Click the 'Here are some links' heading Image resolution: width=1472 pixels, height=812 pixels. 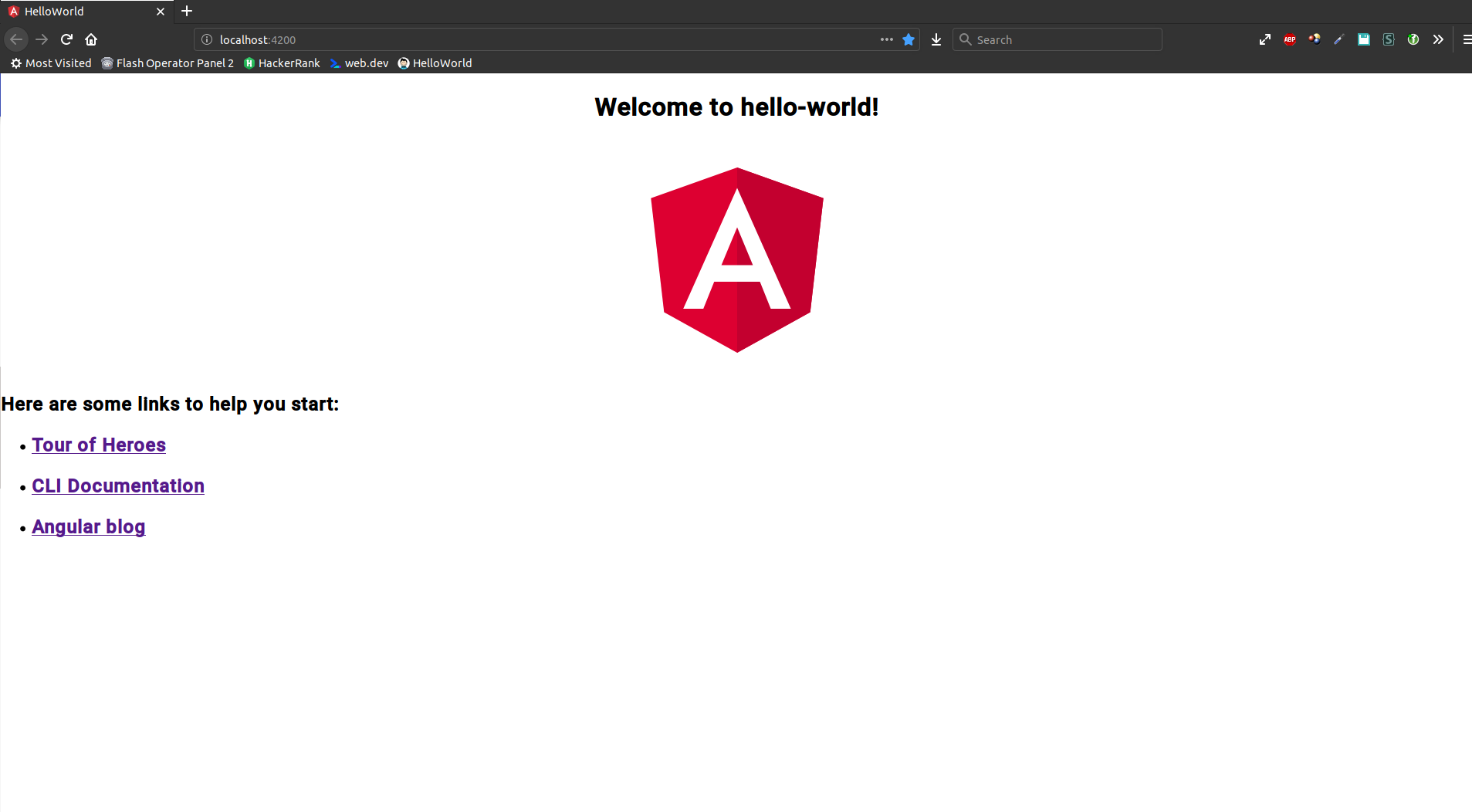170,404
